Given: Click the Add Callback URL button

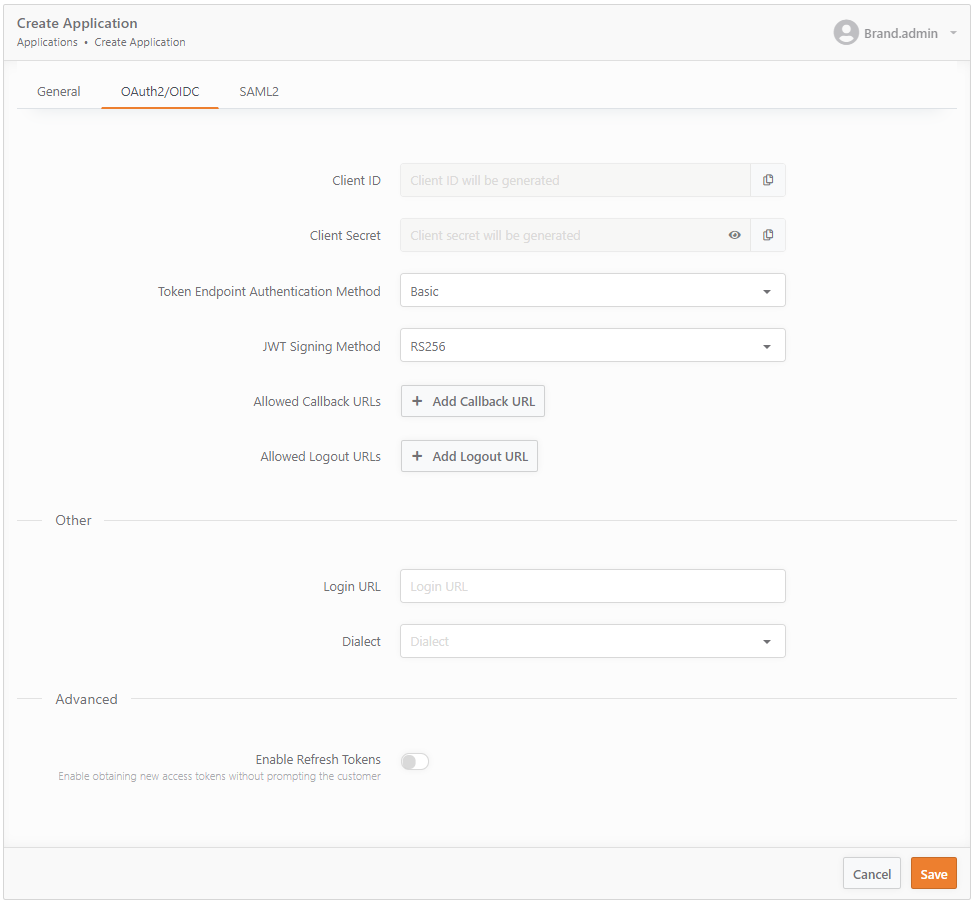Looking at the screenshot, I should 473,401.
